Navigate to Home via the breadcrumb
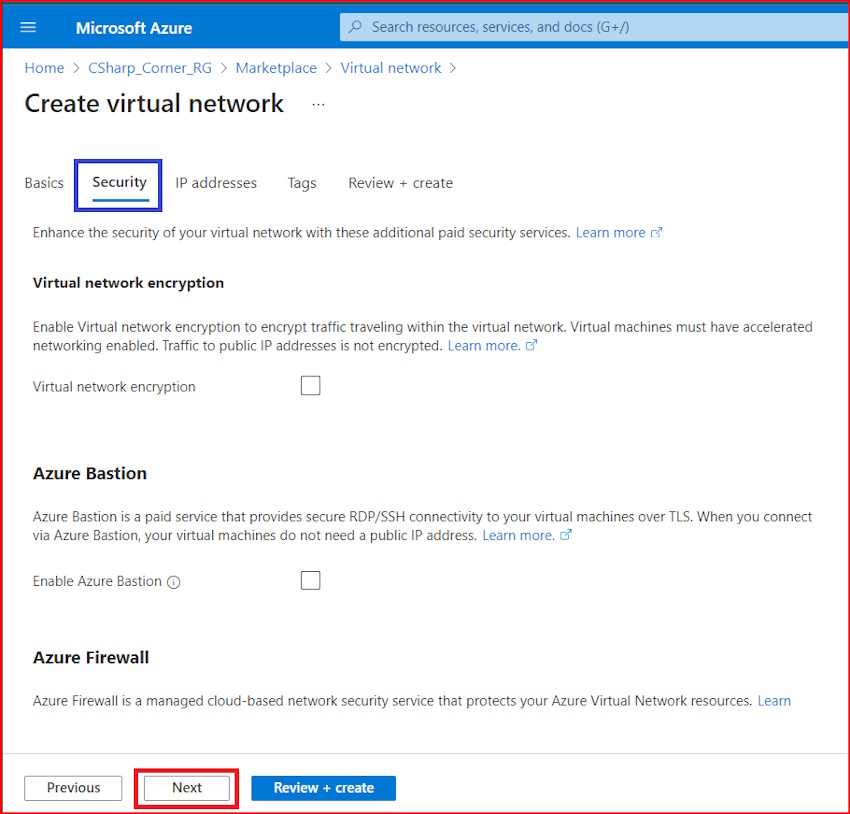 pyautogui.click(x=44, y=67)
